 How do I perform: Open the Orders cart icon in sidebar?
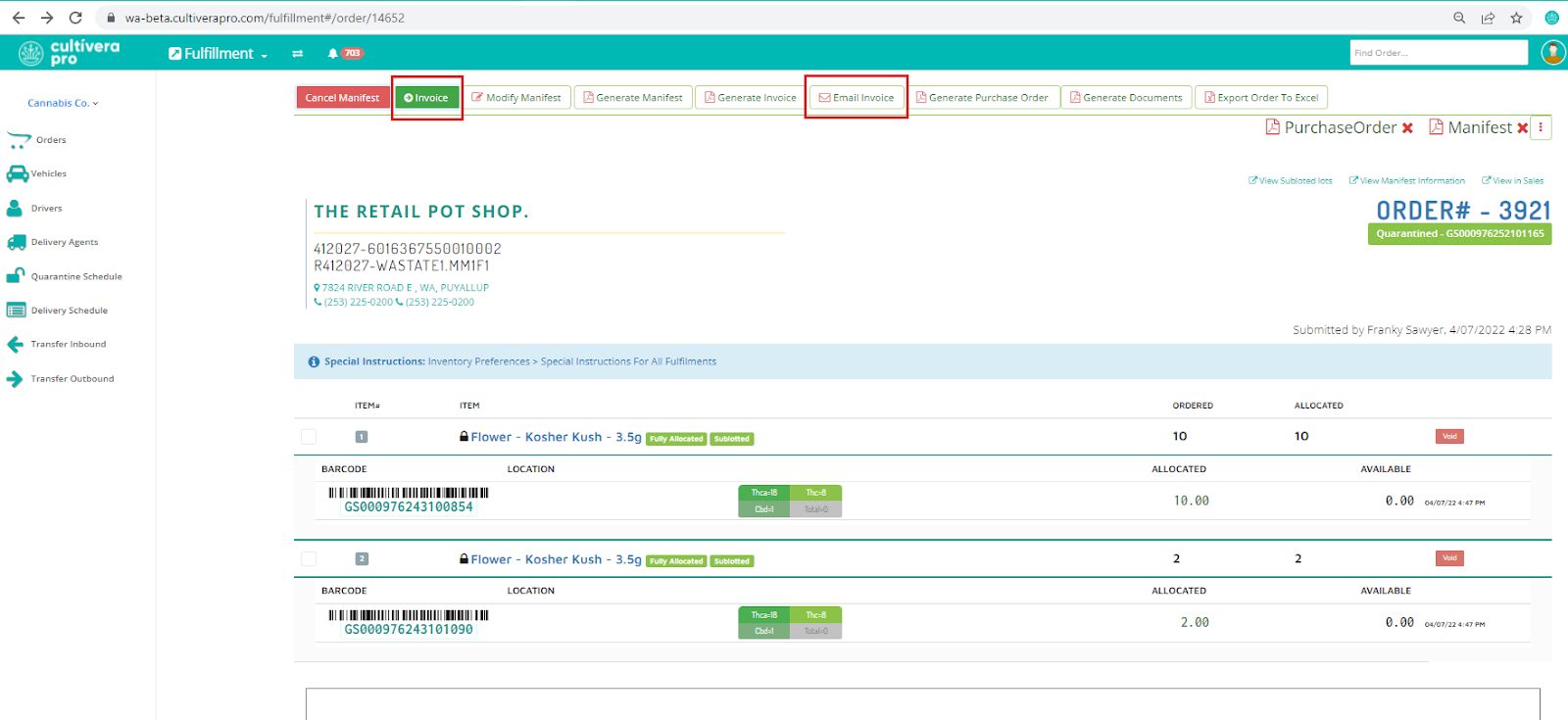19,140
